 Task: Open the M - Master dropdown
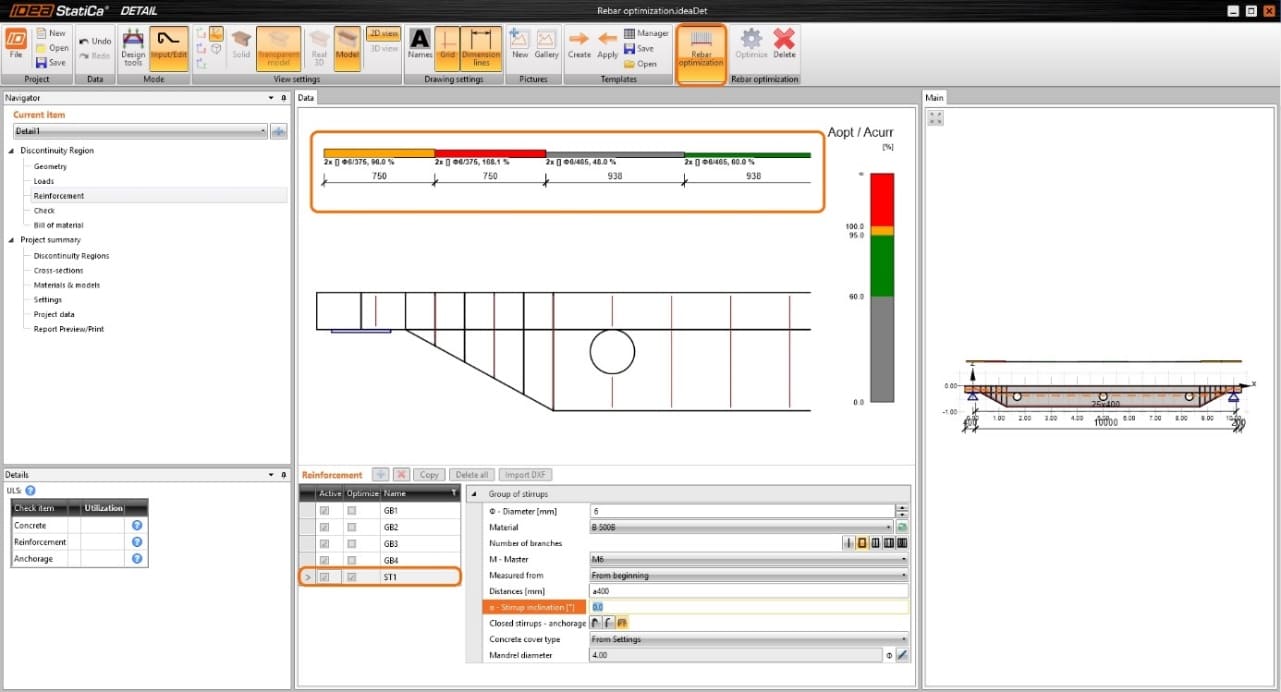click(x=749, y=559)
